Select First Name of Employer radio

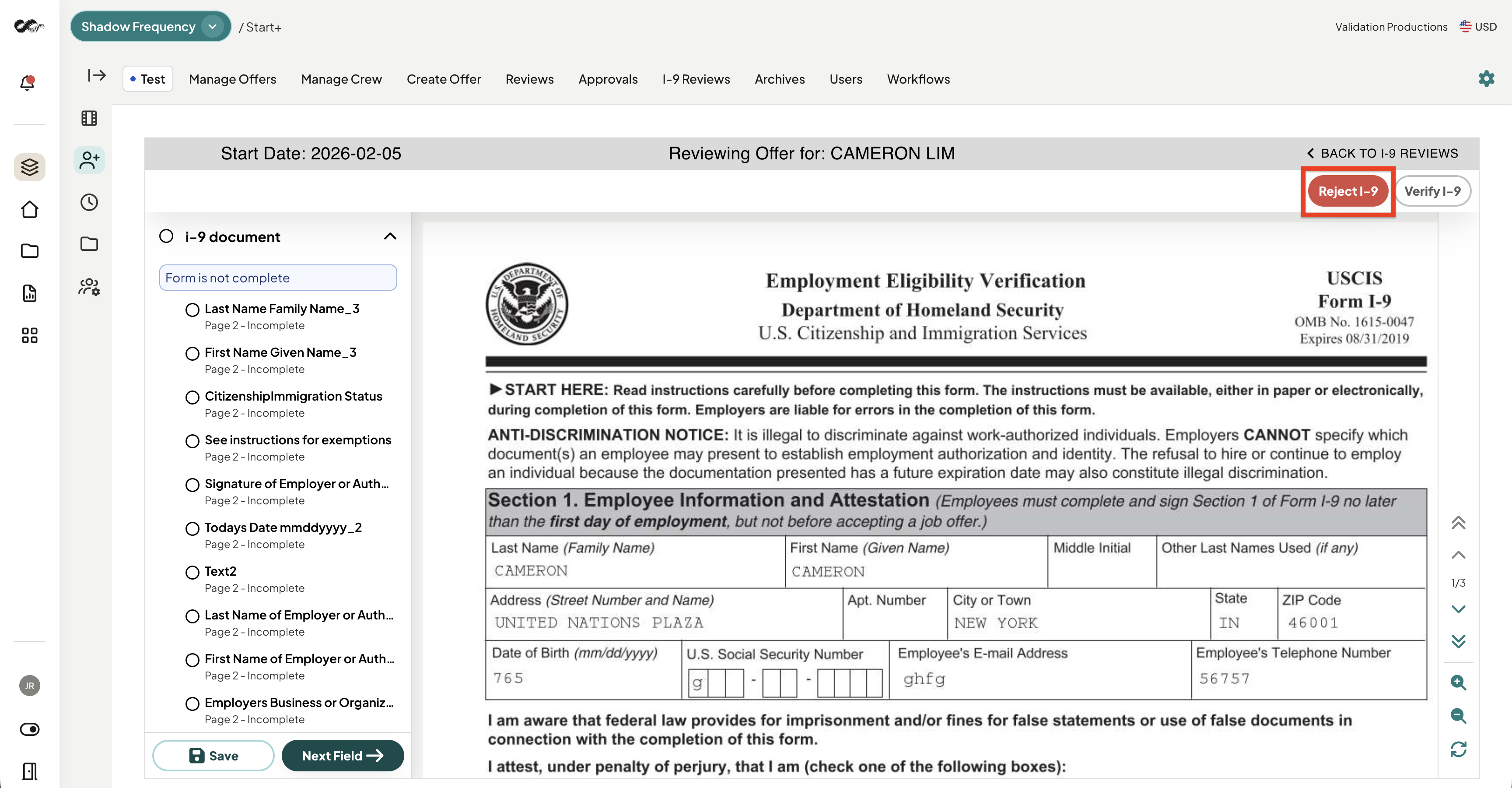[192, 660]
